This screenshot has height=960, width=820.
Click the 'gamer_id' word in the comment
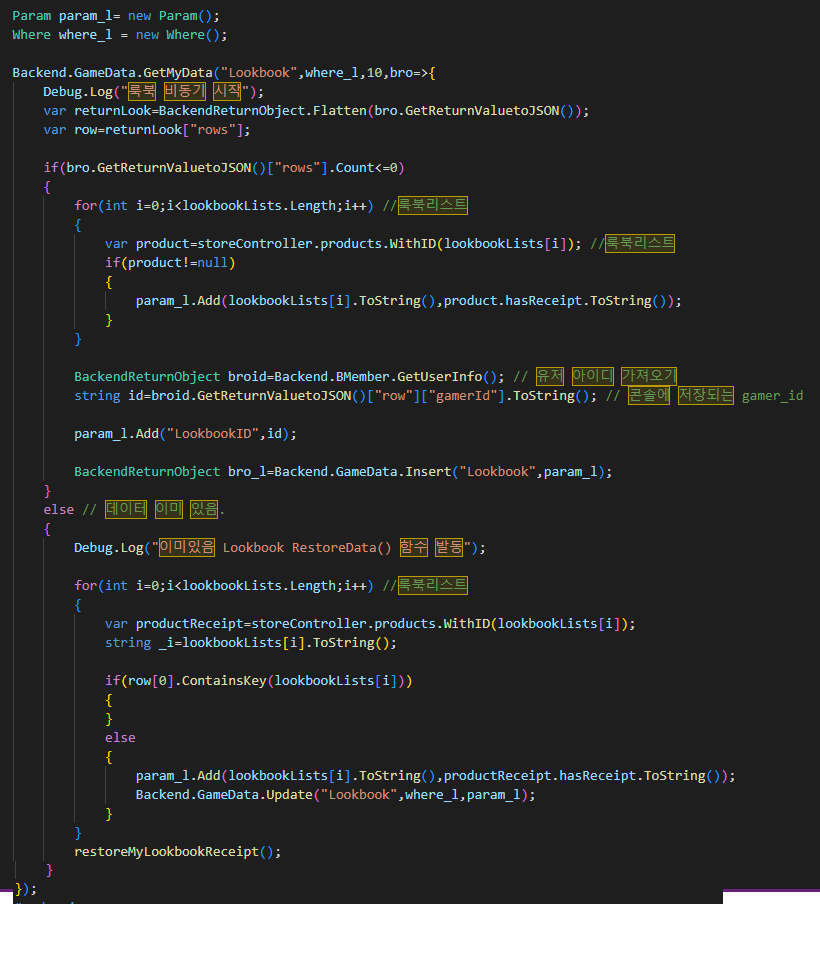point(772,396)
